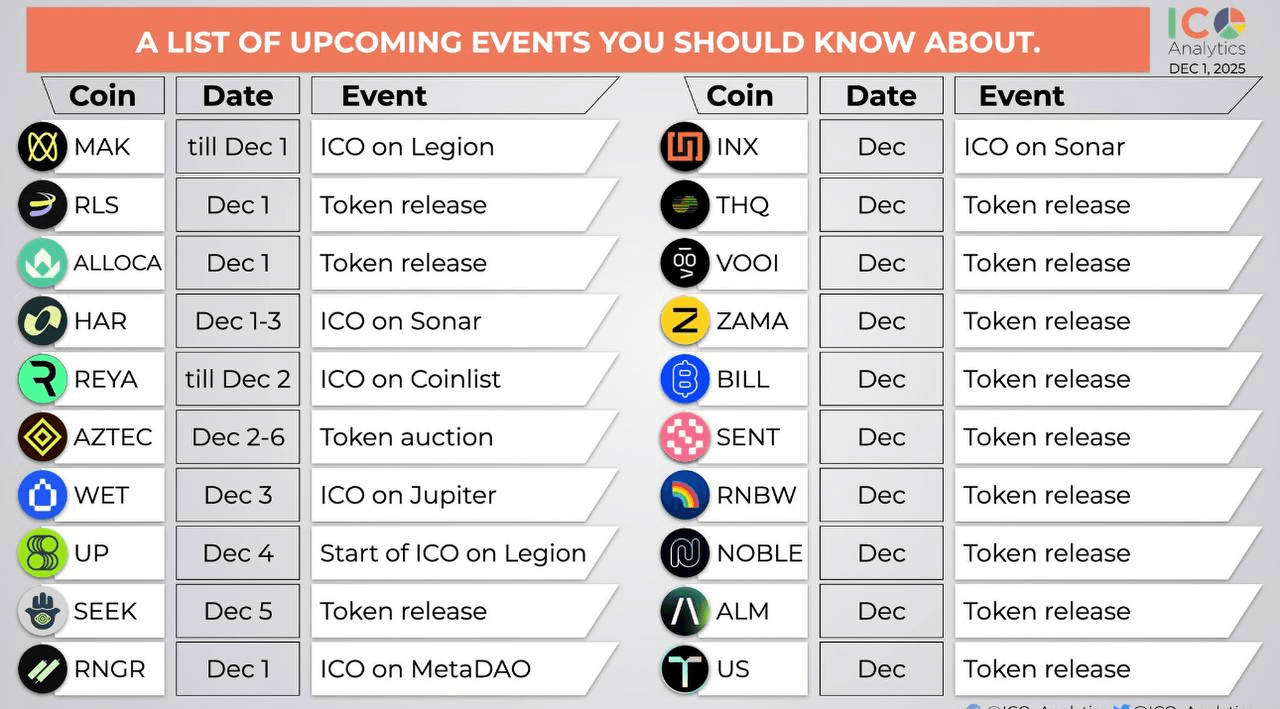The height and width of the screenshot is (709, 1280).
Task: Click the right Event column header
Action: [x=1021, y=96]
